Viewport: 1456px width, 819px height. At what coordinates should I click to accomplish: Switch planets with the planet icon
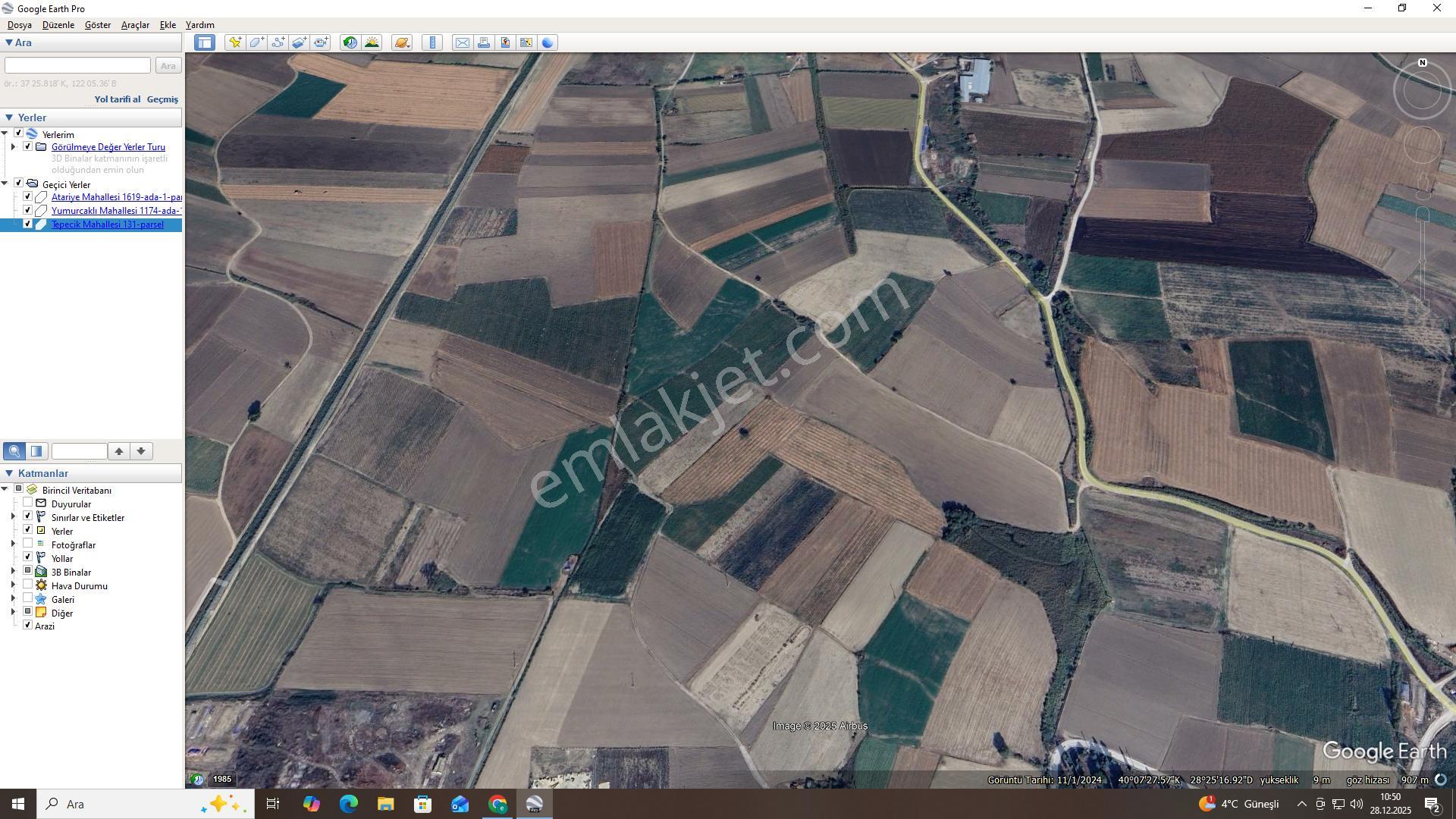(x=402, y=42)
